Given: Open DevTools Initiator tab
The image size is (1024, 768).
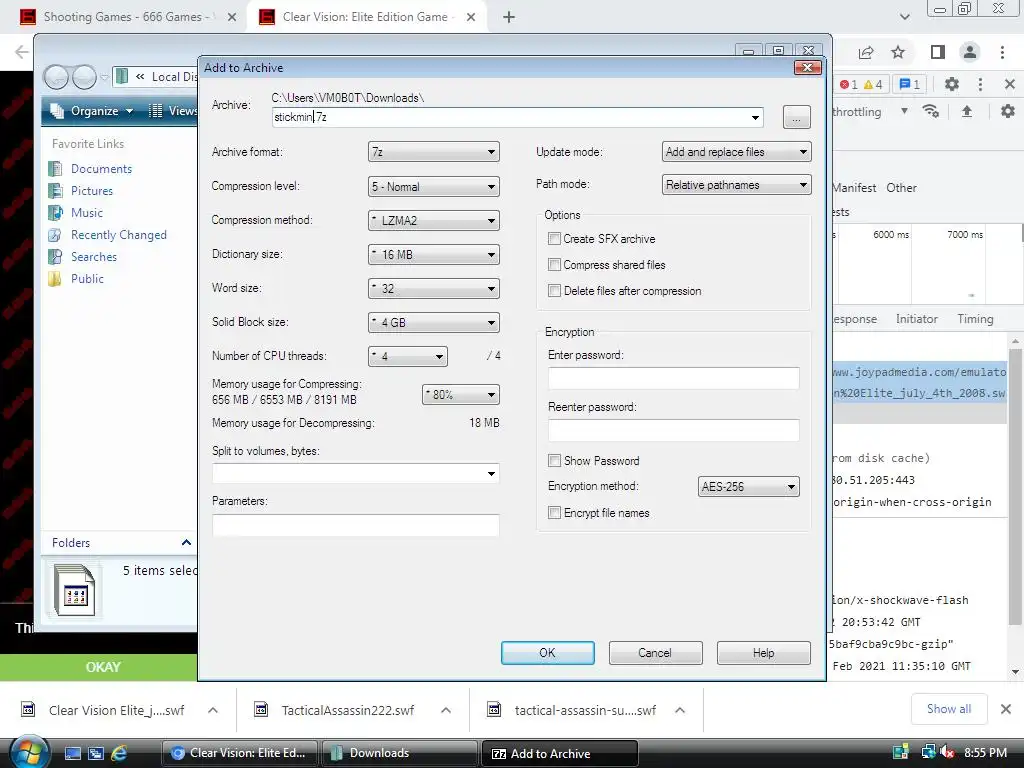Looking at the screenshot, I should click(x=916, y=319).
